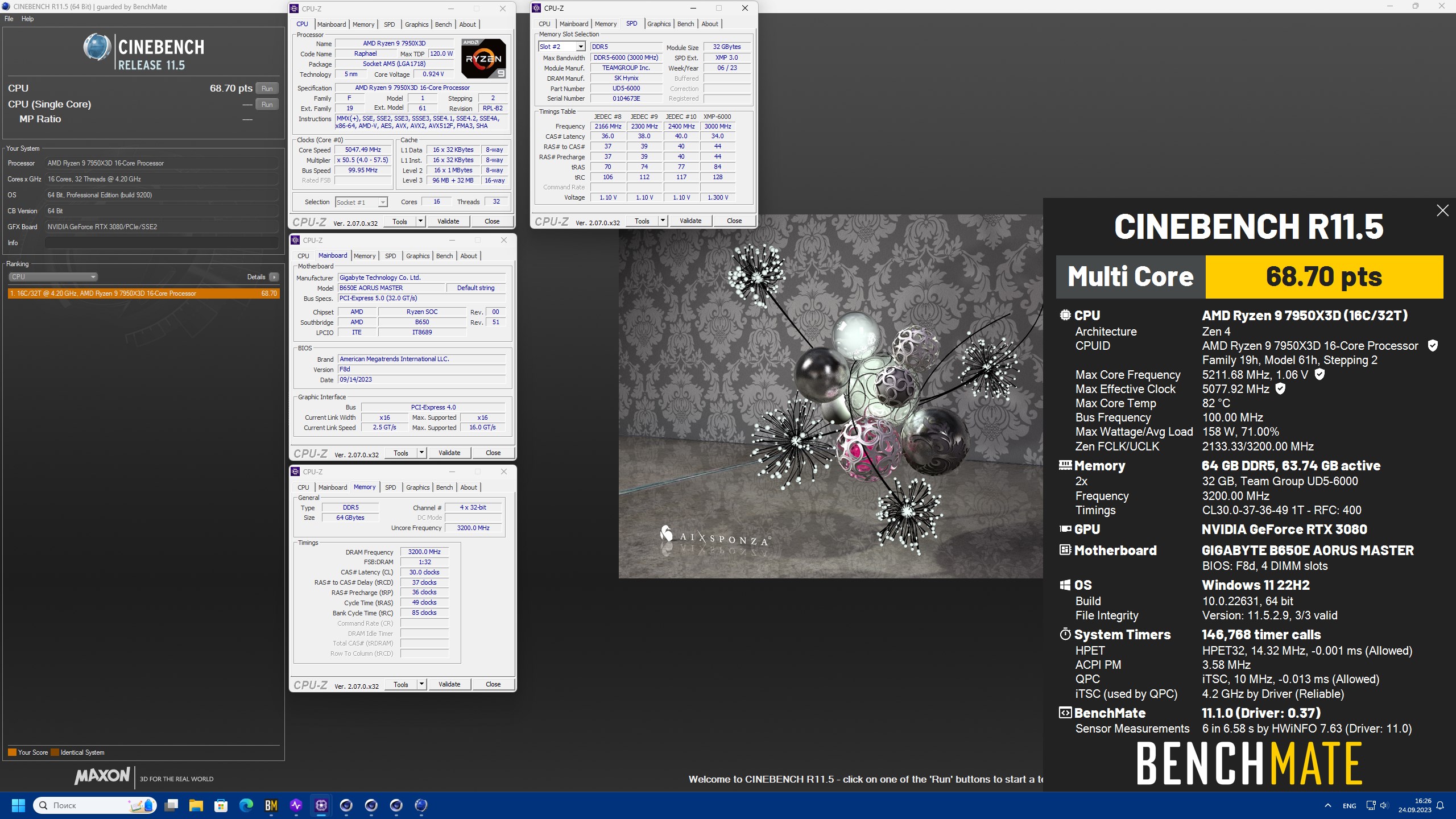Image resolution: width=1456 pixels, height=819 pixels.
Task: Open the blue sphere Cinebench R11.5 taskbar icon
Action: (x=421, y=805)
